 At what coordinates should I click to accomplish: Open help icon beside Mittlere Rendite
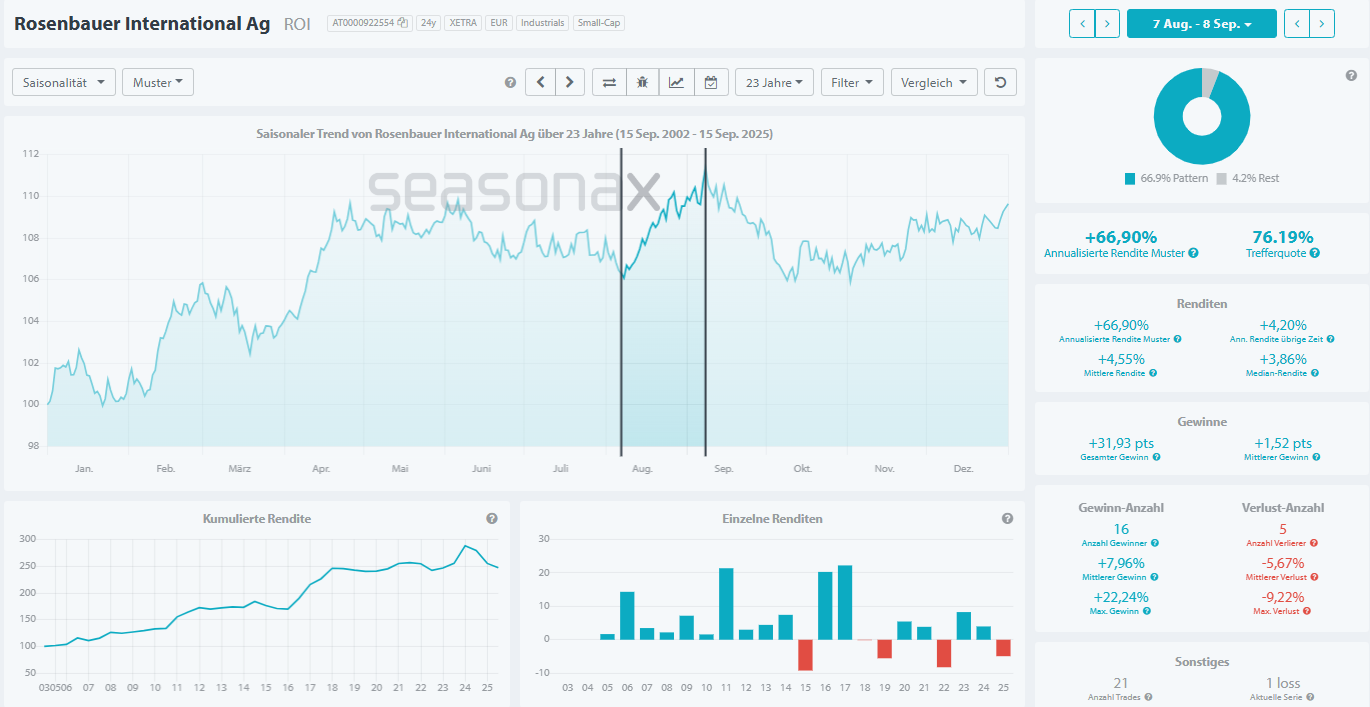pos(1153,373)
